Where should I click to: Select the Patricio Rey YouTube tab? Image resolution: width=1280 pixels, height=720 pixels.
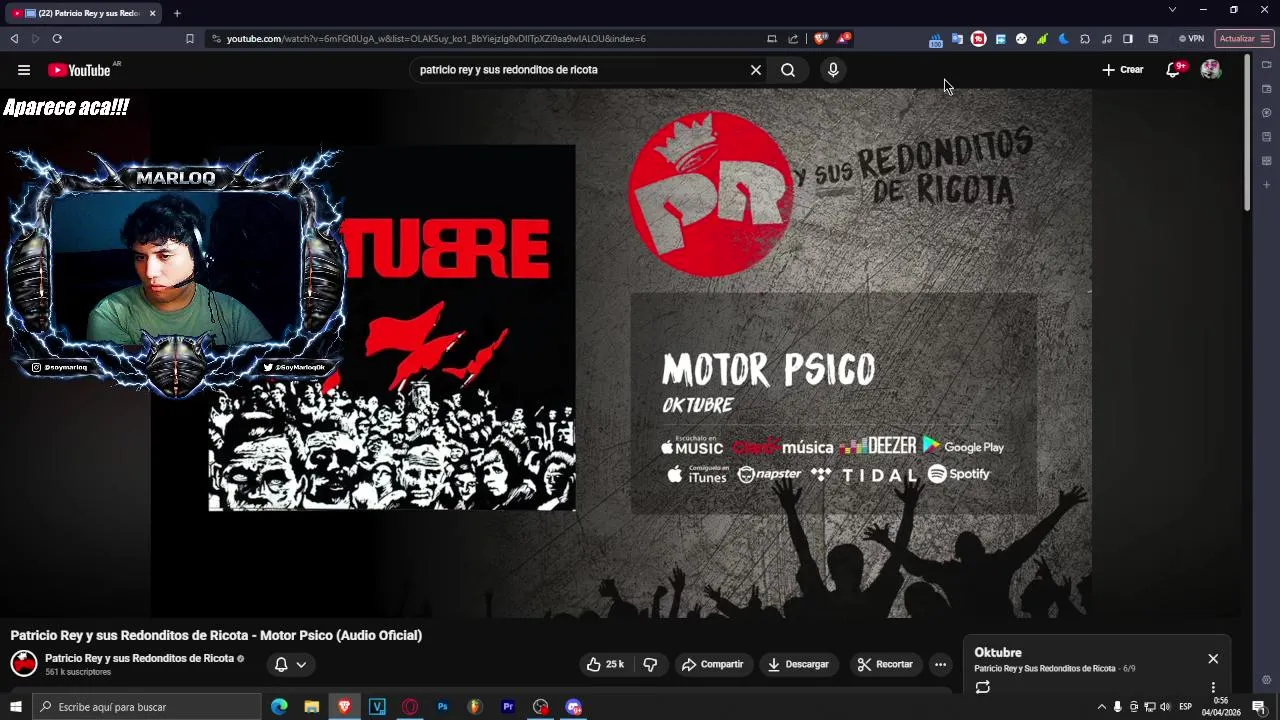[82, 13]
